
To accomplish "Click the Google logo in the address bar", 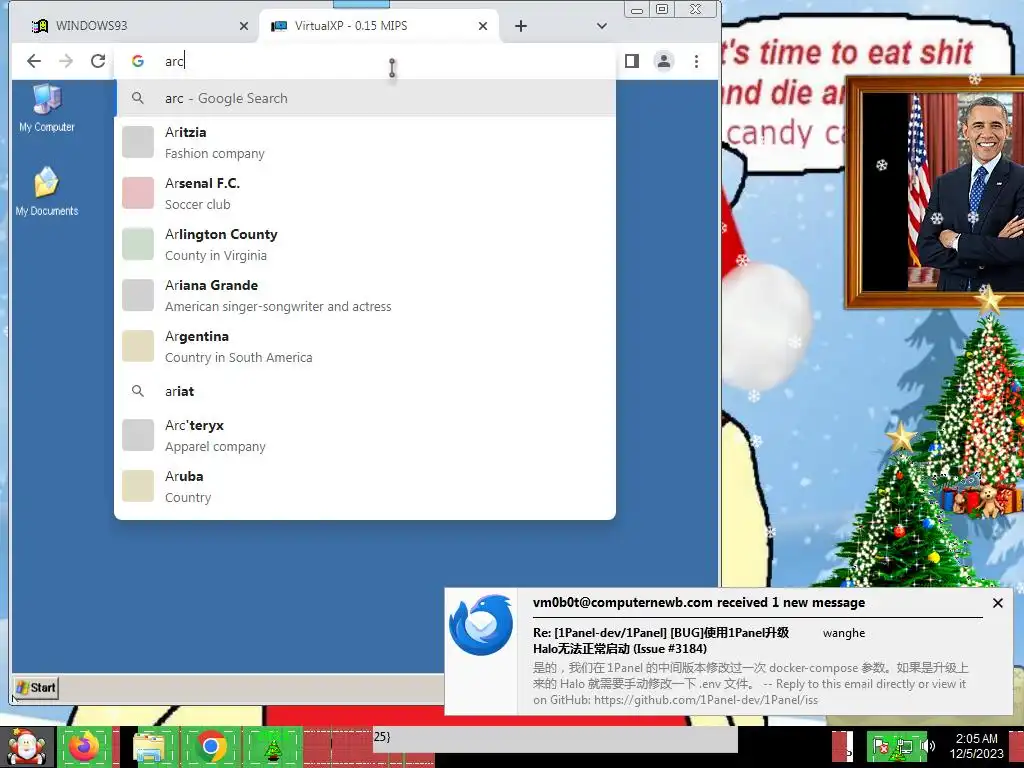I will [138, 61].
